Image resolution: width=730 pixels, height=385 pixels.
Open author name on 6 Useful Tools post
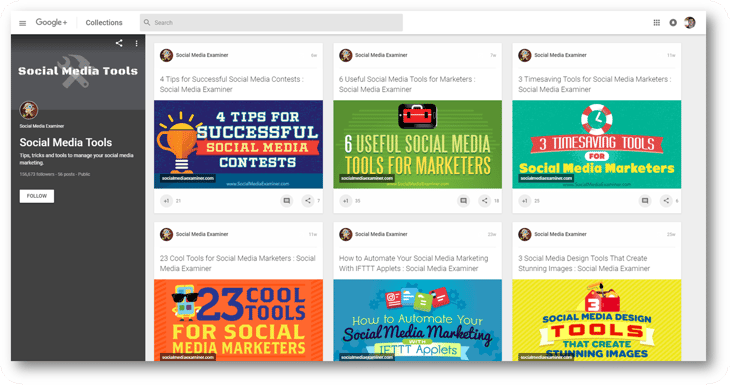click(381, 55)
